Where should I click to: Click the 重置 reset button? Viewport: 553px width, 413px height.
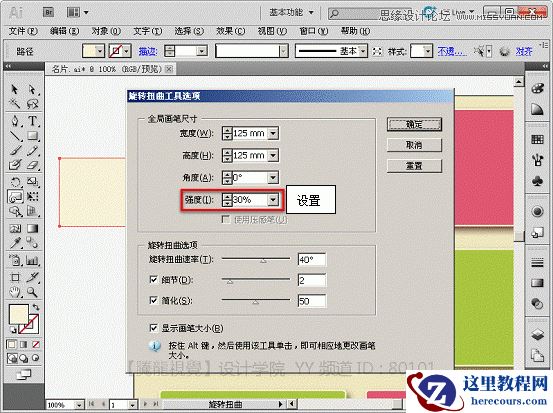pos(414,166)
